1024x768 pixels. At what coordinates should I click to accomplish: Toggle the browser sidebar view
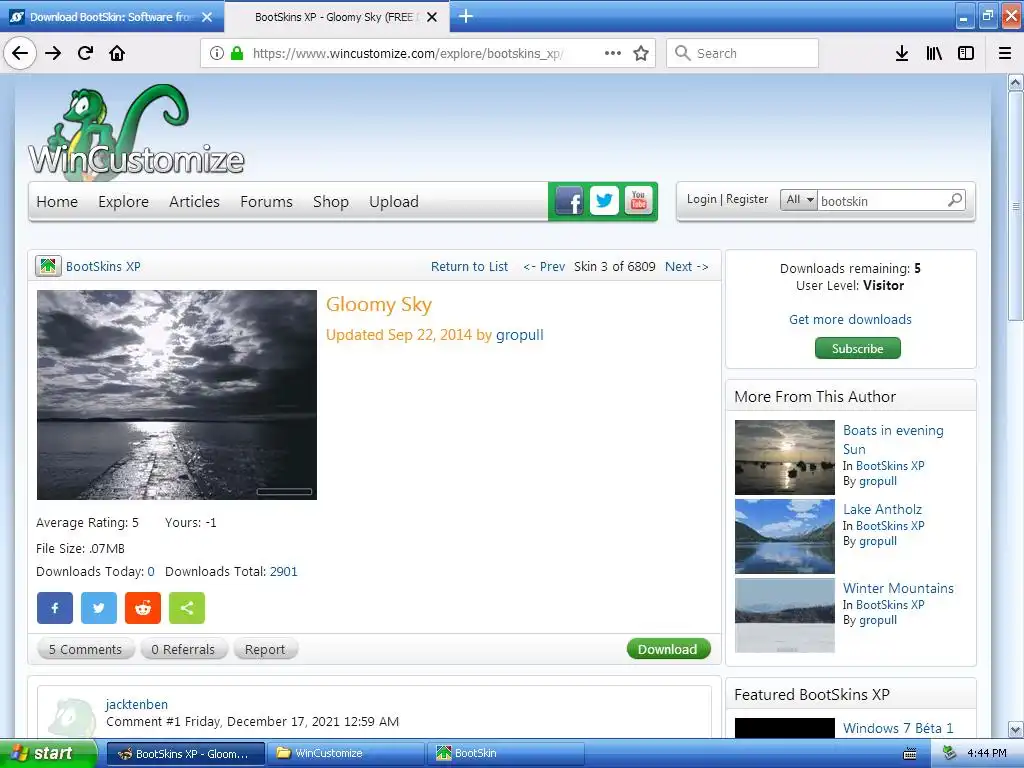(966, 53)
